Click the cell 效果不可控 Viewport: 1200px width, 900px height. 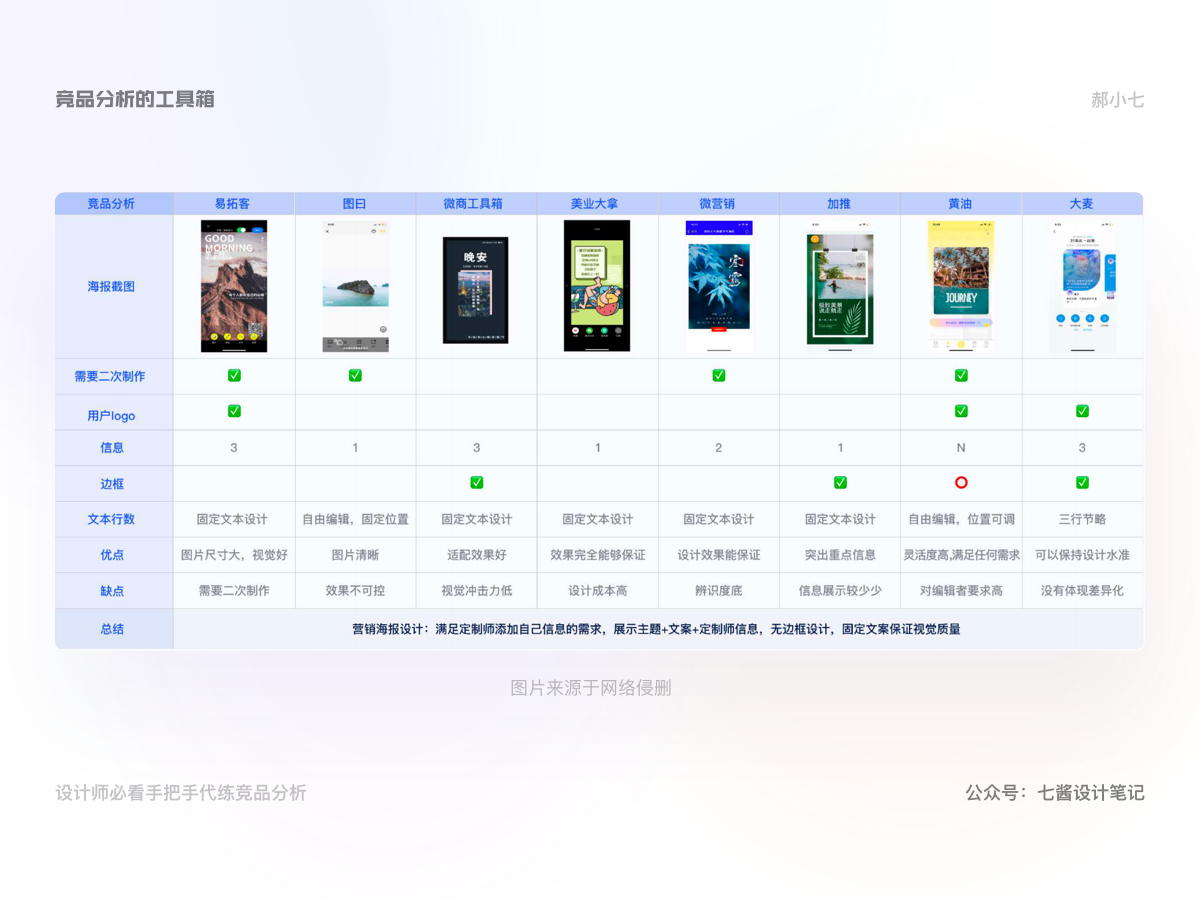(355, 590)
